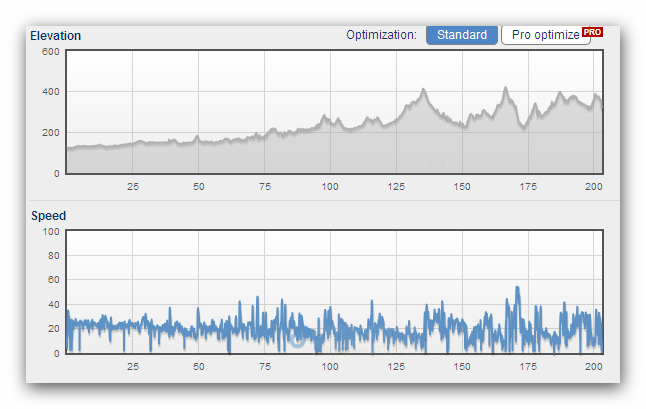
Task: Click the speed spike near distance 73
Action: click(x=257, y=298)
